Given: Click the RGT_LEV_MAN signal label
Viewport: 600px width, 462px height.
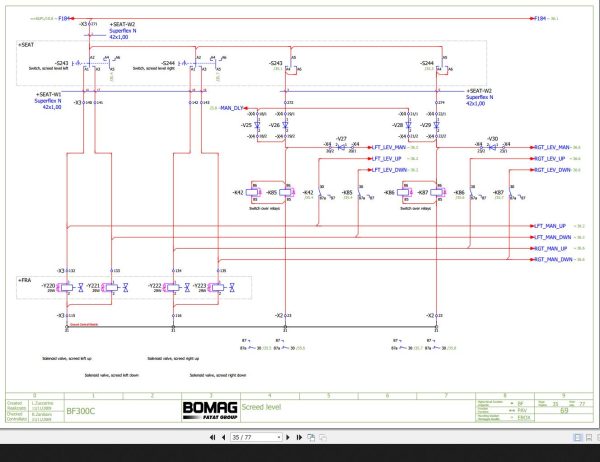Looking at the screenshot, I should (552, 147).
